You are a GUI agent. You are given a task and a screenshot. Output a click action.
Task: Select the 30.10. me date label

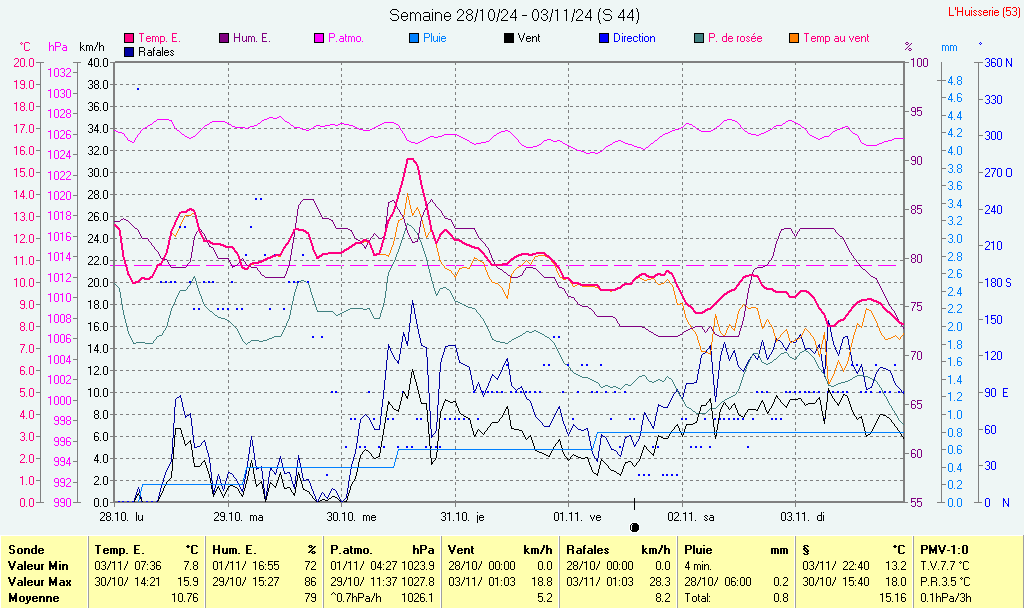pos(351,517)
